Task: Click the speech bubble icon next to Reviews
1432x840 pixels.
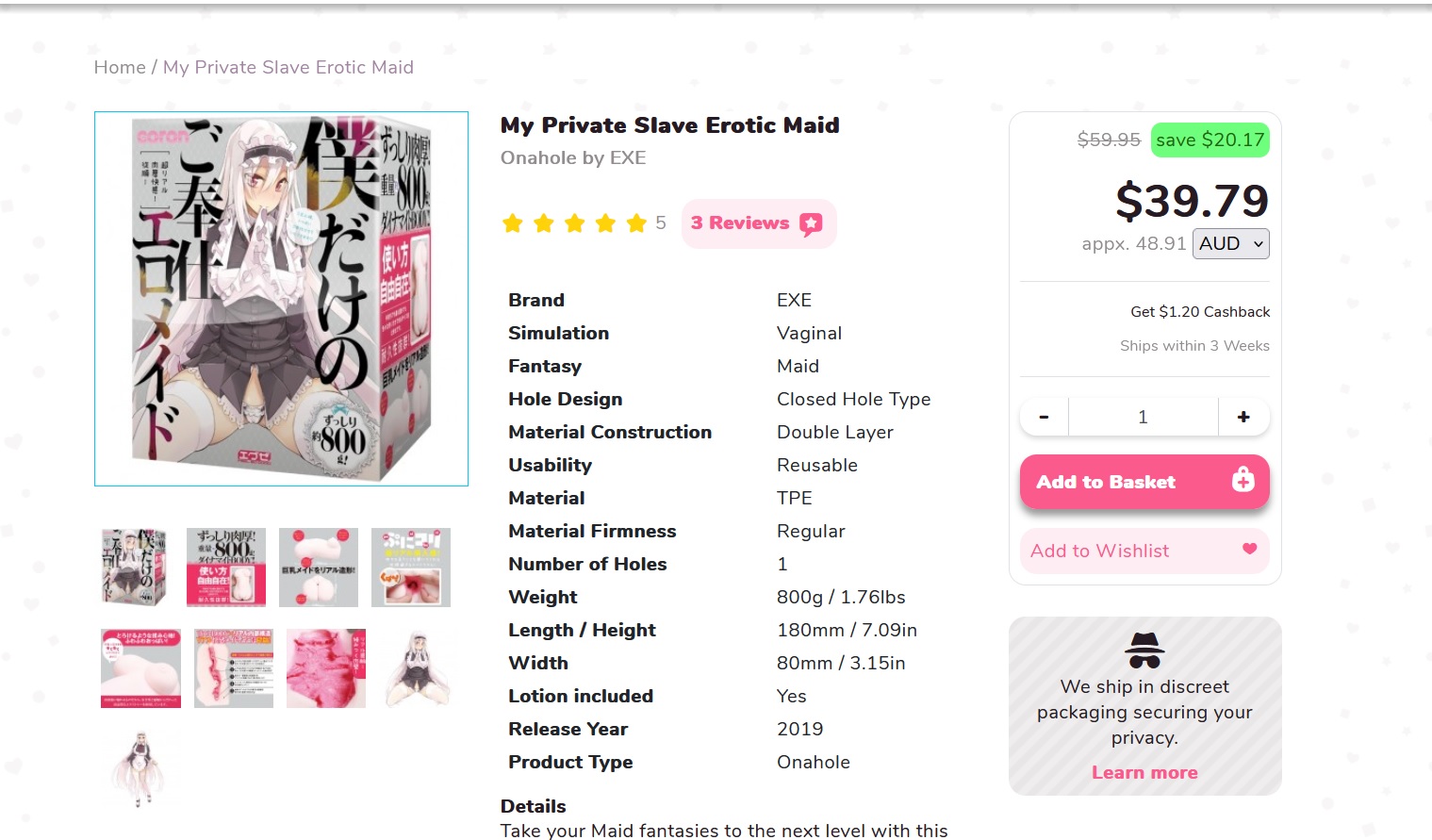Action: click(810, 223)
